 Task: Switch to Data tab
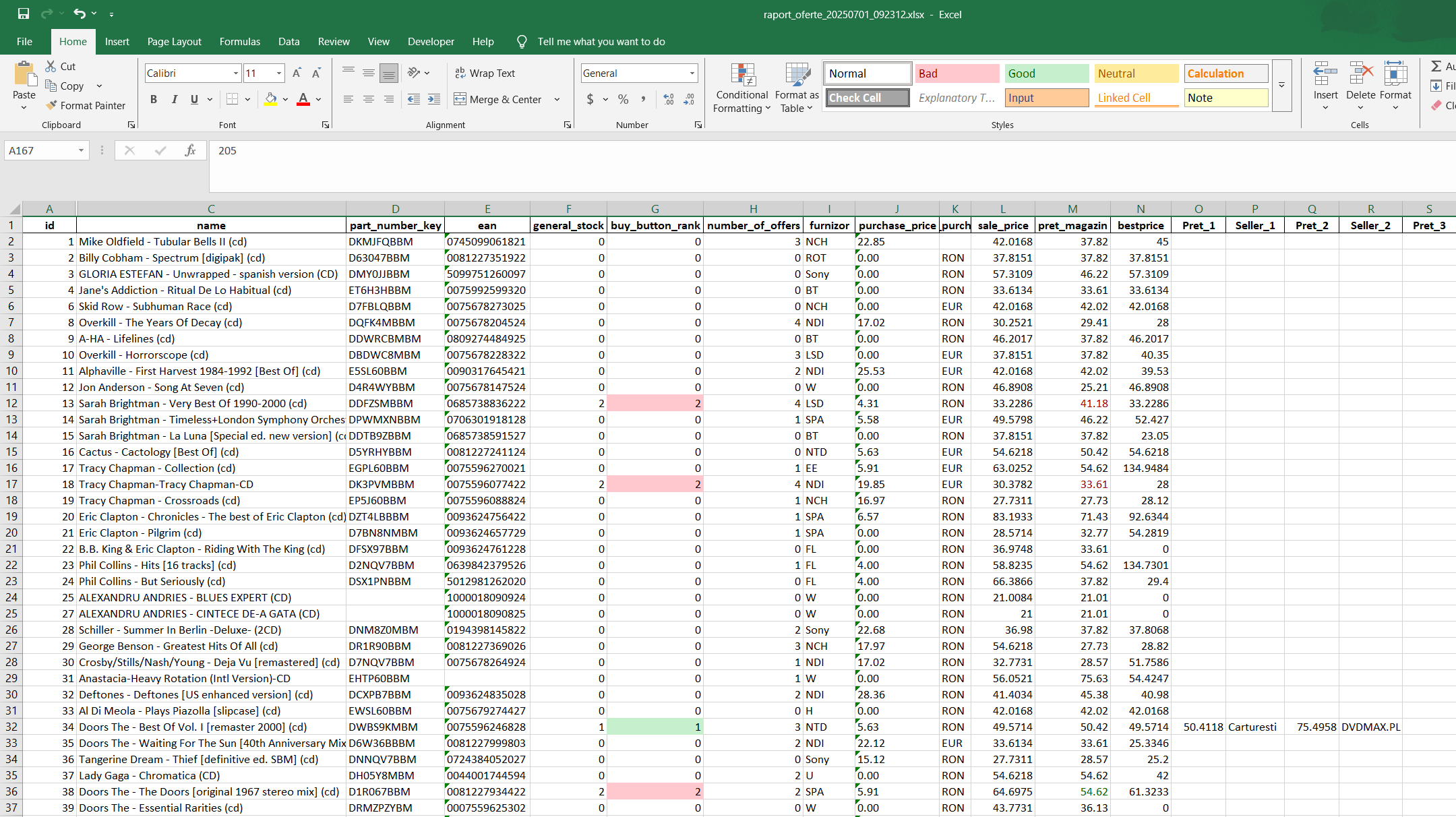289,41
